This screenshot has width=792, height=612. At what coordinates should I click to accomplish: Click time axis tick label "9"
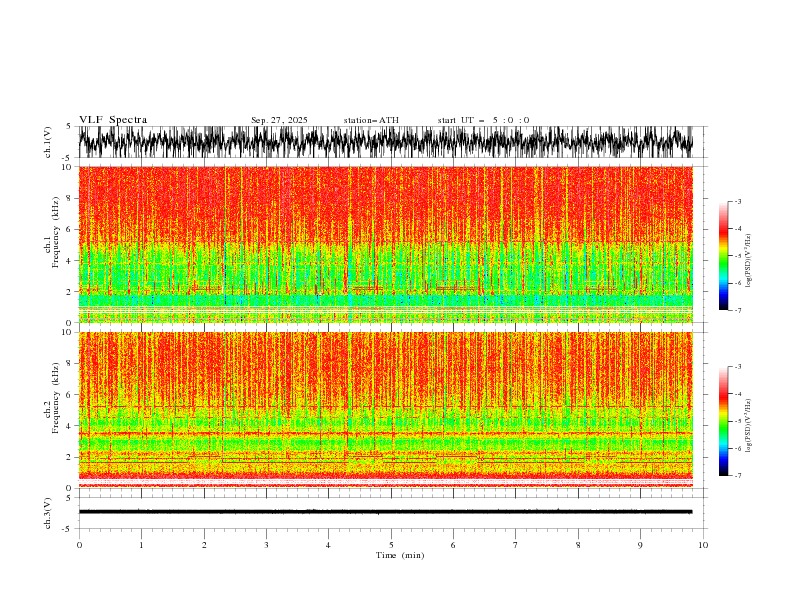pos(640,545)
